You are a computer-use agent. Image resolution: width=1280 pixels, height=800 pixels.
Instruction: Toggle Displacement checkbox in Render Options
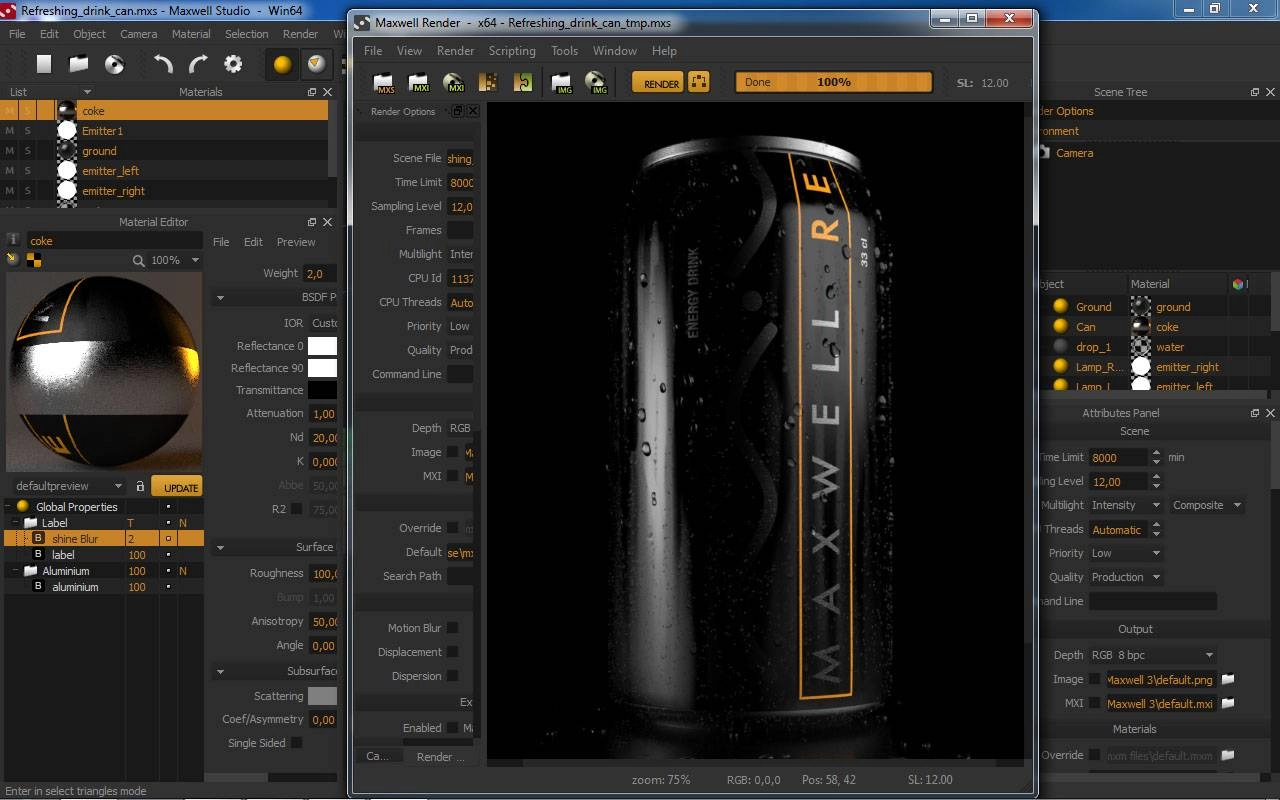point(453,652)
